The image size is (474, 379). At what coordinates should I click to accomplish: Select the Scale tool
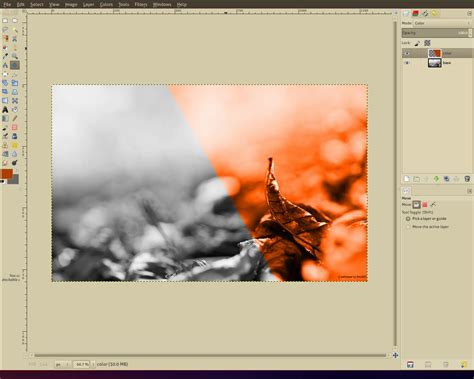pos(15,83)
